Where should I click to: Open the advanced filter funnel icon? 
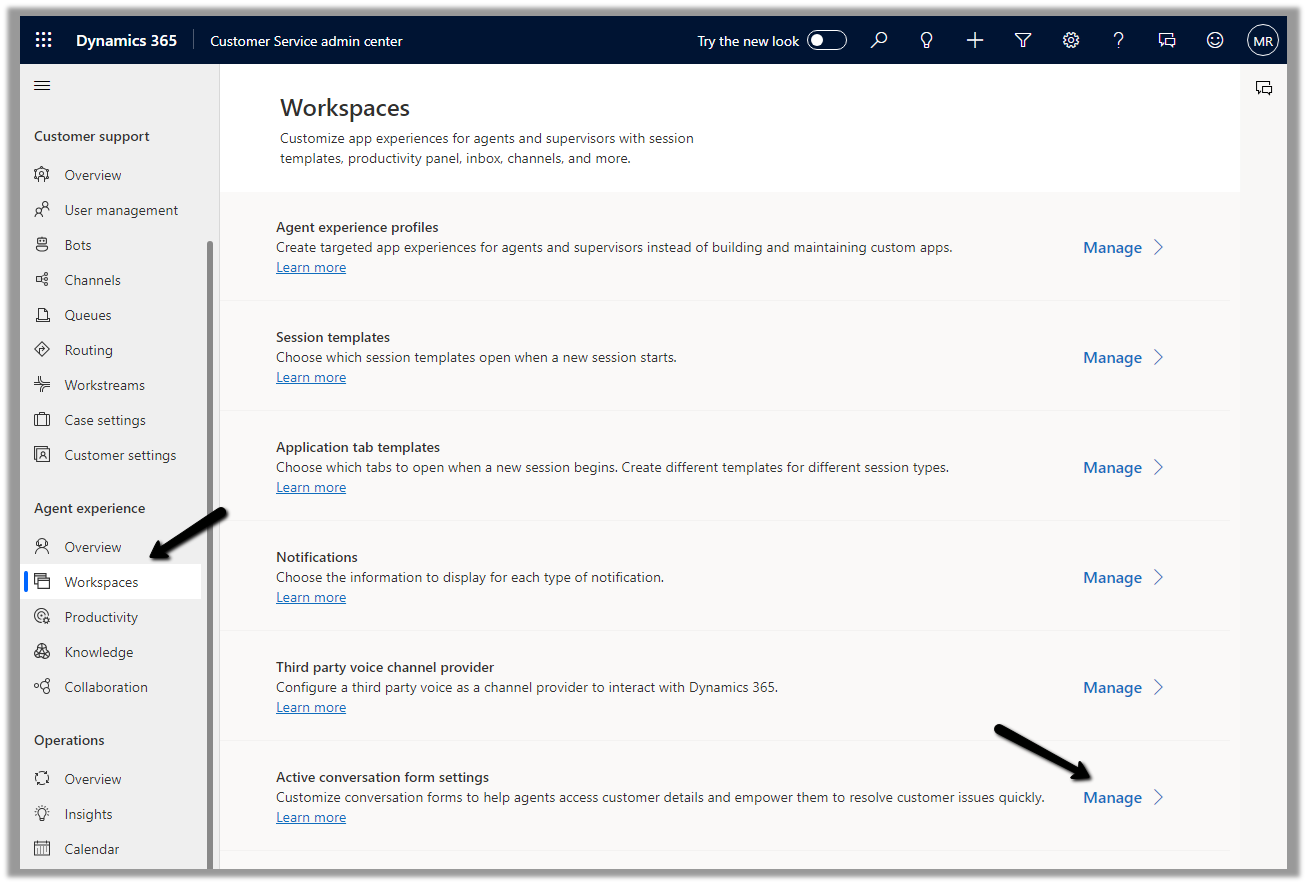1023,40
